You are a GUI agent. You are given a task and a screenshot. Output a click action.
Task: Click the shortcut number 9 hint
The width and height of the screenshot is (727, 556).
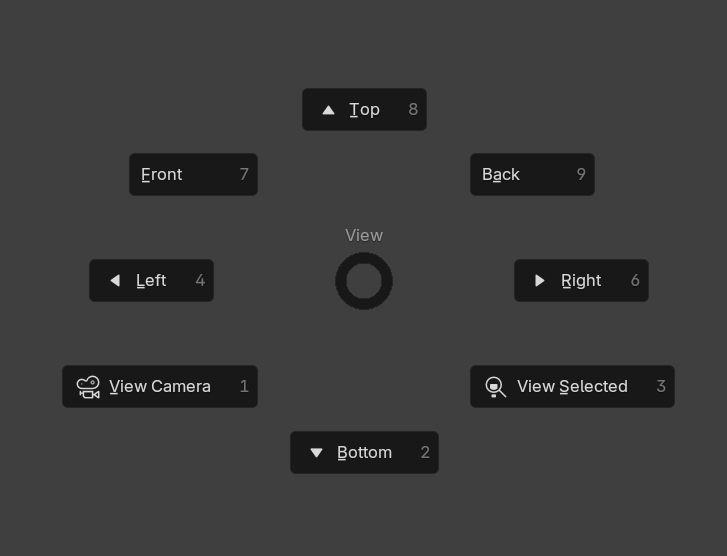point(581,175)
